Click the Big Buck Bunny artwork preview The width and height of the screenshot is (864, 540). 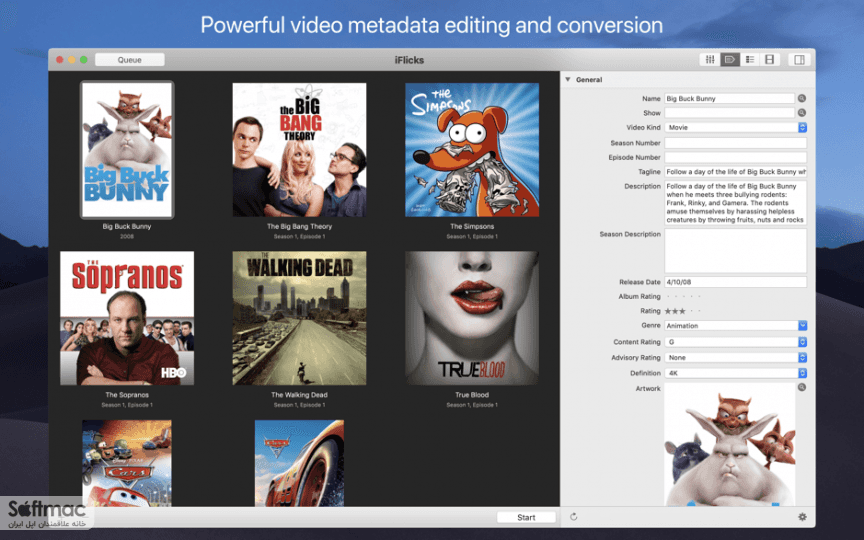(730, 445)
